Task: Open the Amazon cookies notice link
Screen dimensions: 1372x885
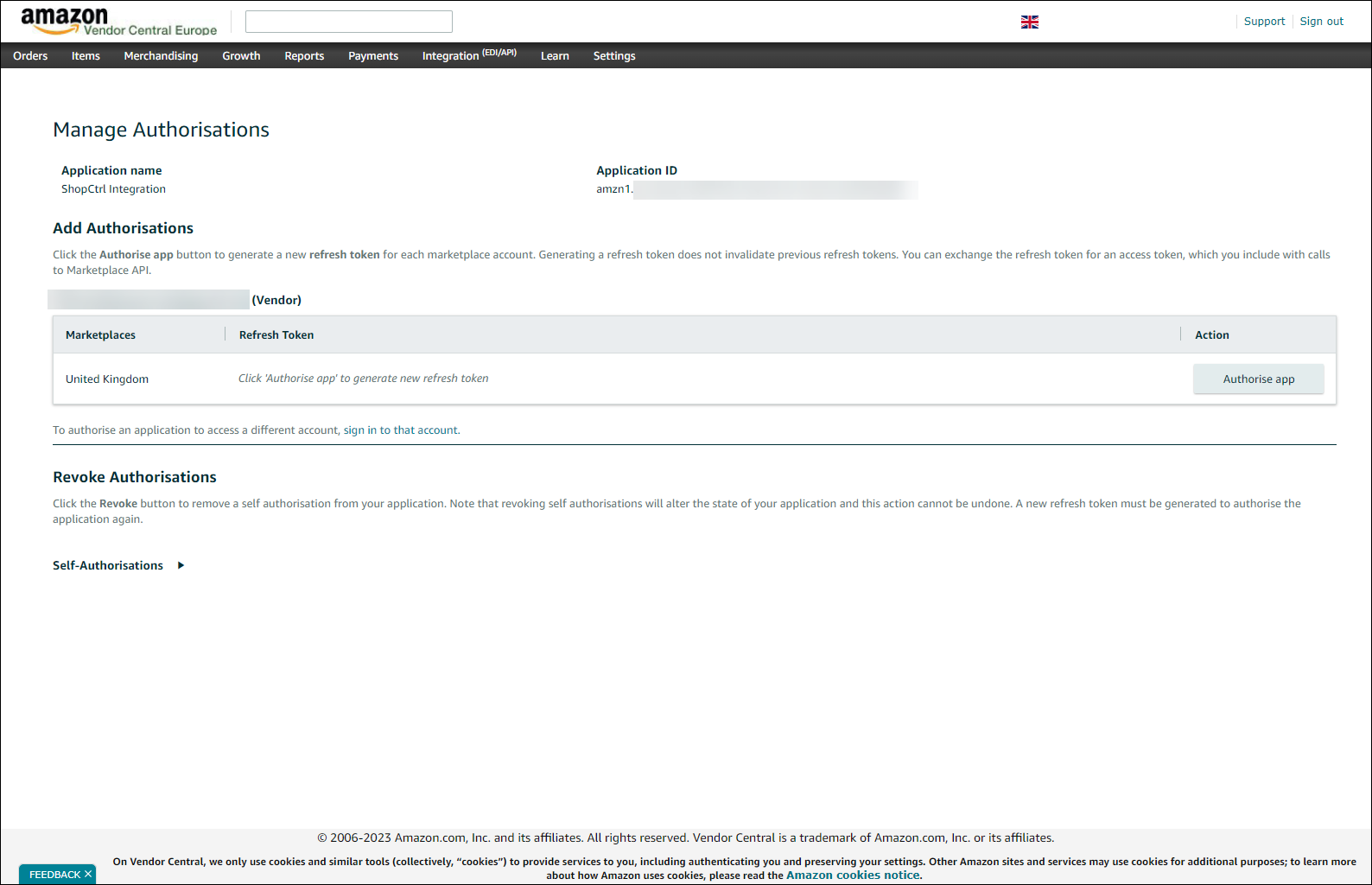Action: pyautogui.click(x=853, y=875)
